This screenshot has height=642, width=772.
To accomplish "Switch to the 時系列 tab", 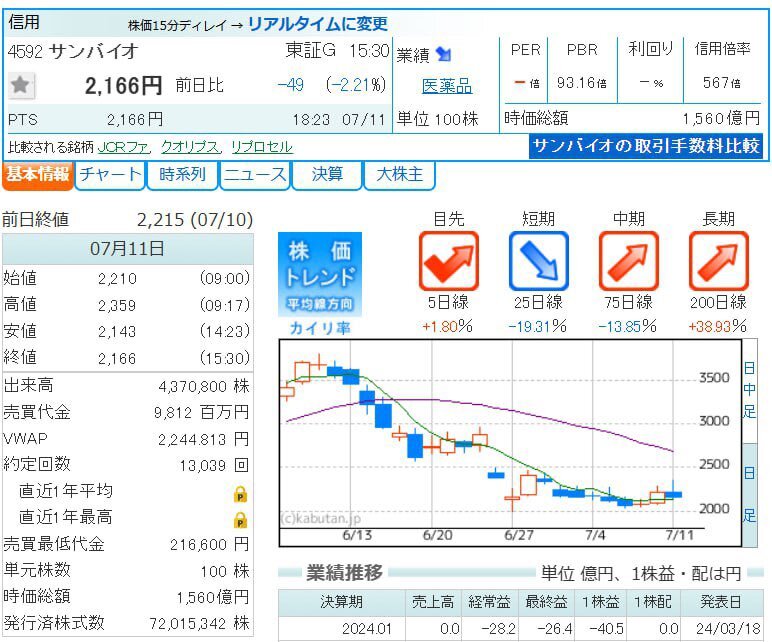I will click(x=182, y=175).
